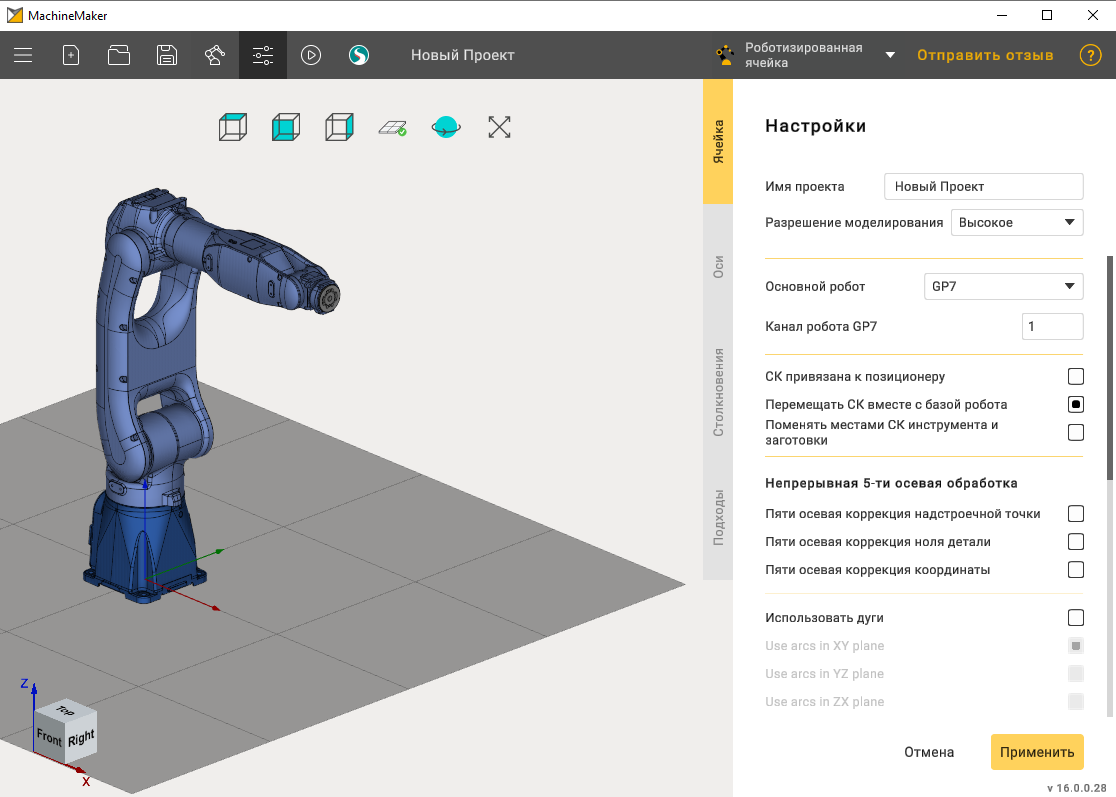Open the robot arm configuration icon

[x=215, y=56]
